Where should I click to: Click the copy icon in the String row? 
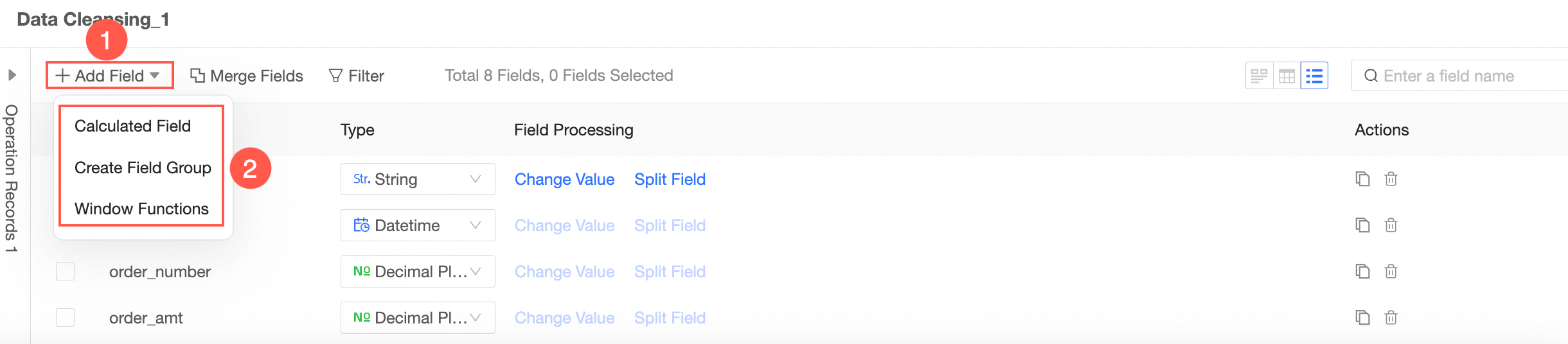point(1362,179)
